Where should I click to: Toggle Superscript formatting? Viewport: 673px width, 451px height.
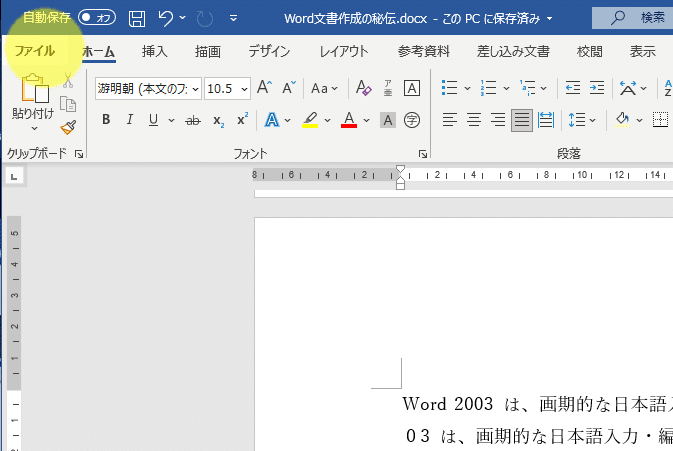click(x=243, y=119)
